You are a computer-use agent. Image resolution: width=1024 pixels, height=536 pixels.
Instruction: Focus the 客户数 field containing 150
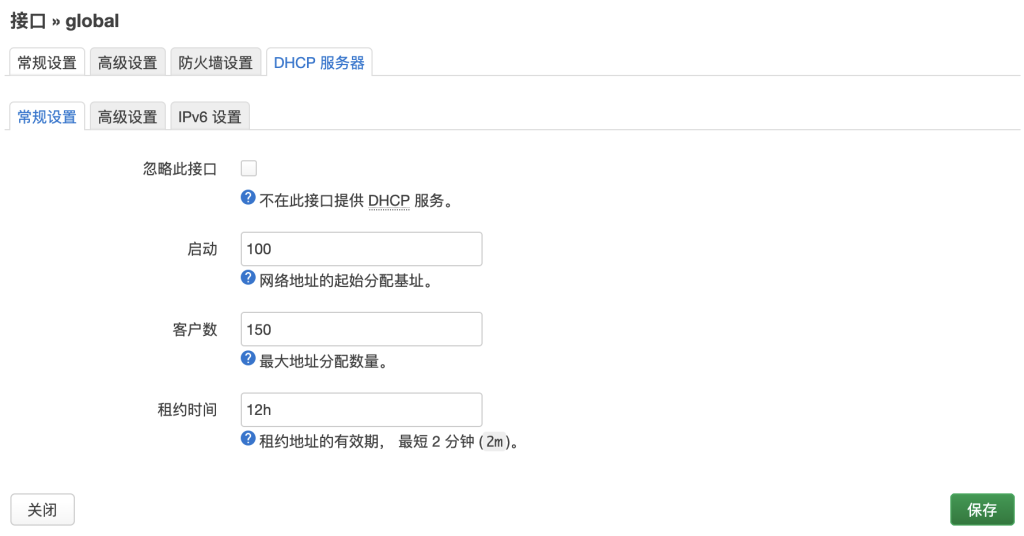(361, 329)
